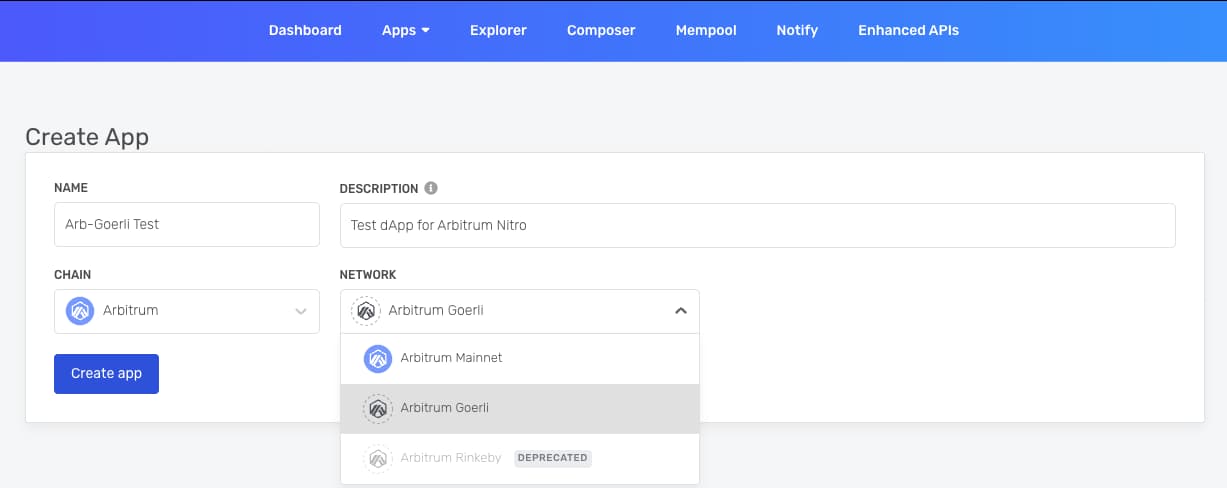Navigate to Mempool

(x=706, y=30)
